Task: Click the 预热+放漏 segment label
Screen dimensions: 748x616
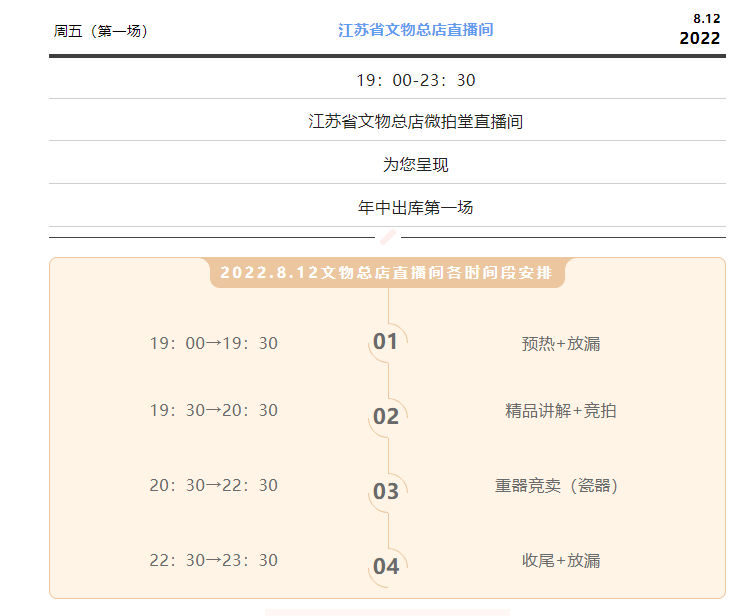Action: tap(561, 344)
